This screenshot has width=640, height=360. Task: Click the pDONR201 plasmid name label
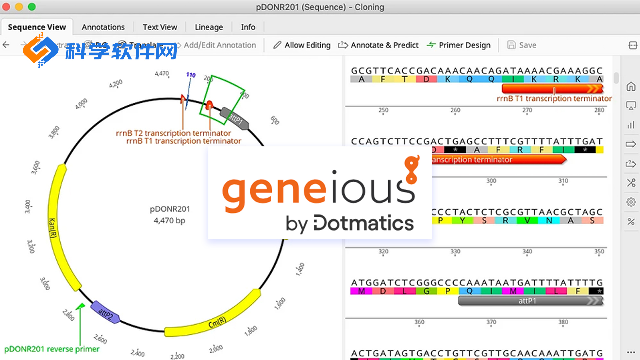coord(170,209)
